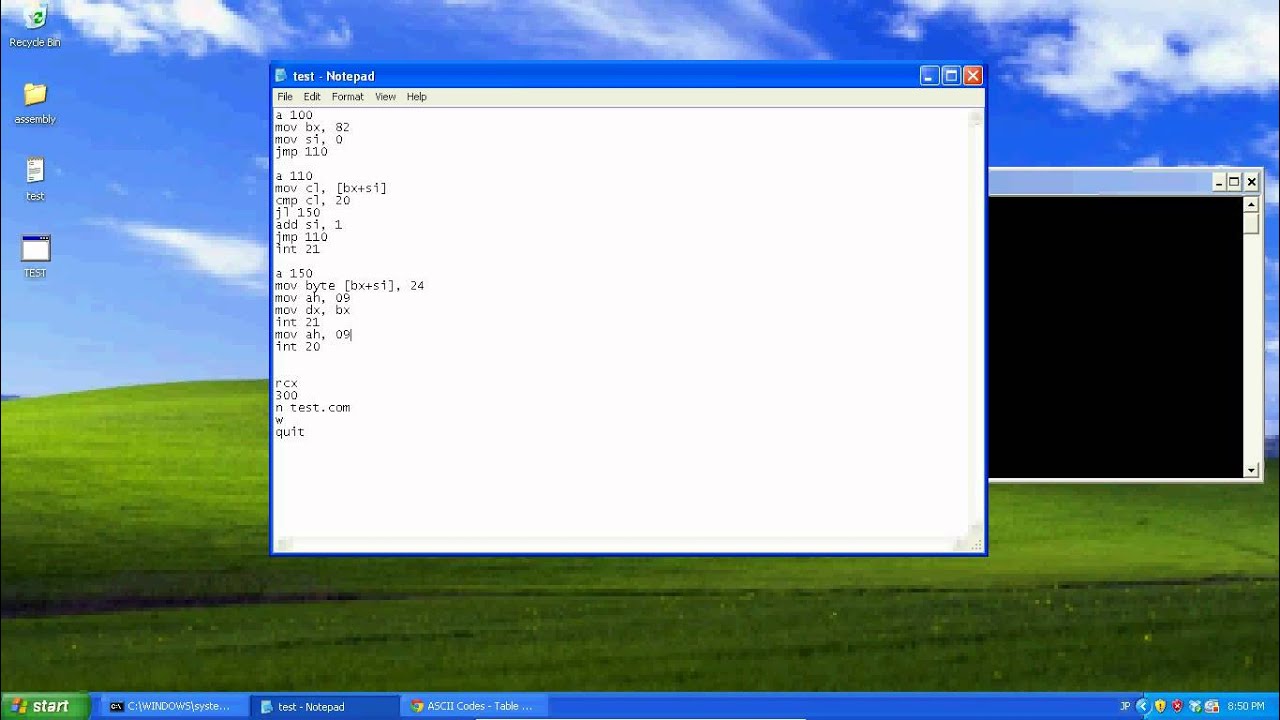
Task: Click the line 'mov byte [bx+si], 24'
Action: tap(349, 286)
